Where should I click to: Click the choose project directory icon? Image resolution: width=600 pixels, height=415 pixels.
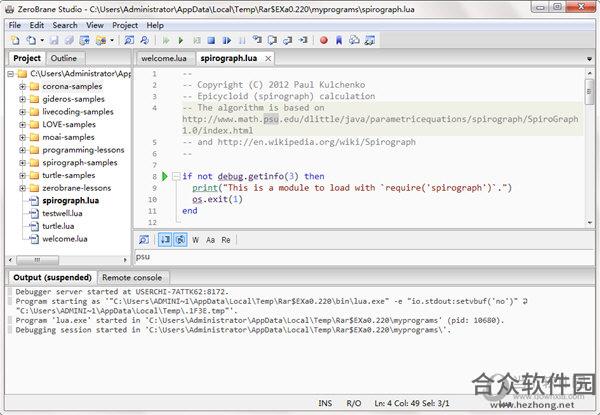tap(101, 40)
